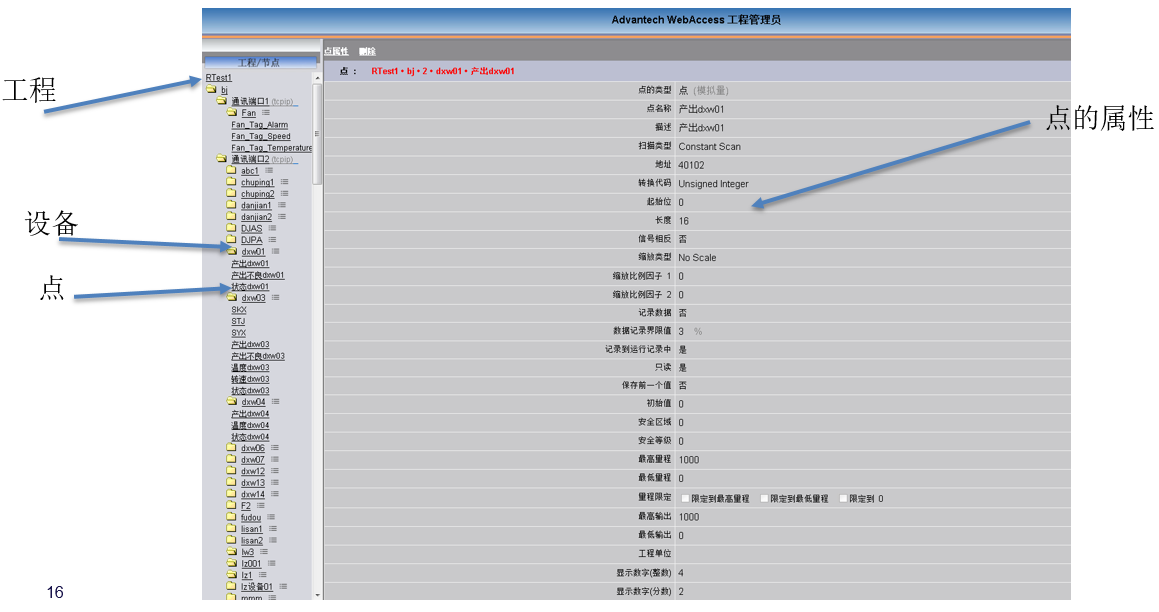The height and width of the screenshot is (612, 1159).
Task: Select the 产出不良dxw01 tag
Action: point(257,275)
